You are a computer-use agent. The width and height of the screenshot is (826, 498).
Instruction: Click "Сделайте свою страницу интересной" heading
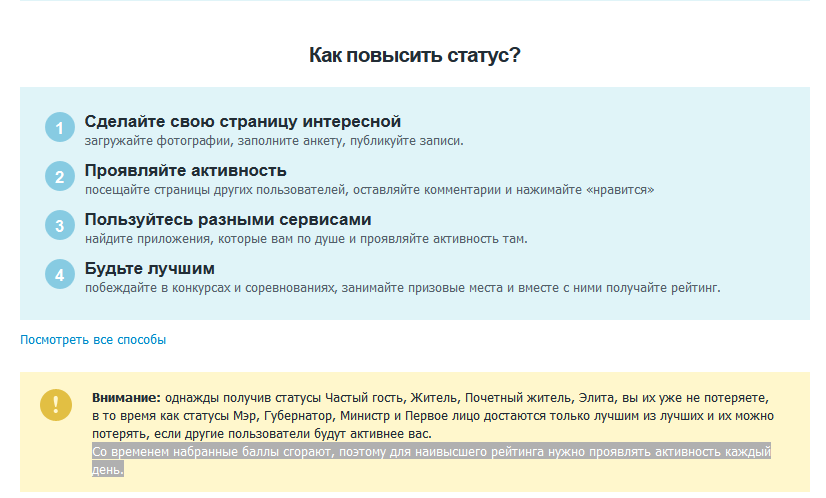pyautogui.click(x=243, y=121)
